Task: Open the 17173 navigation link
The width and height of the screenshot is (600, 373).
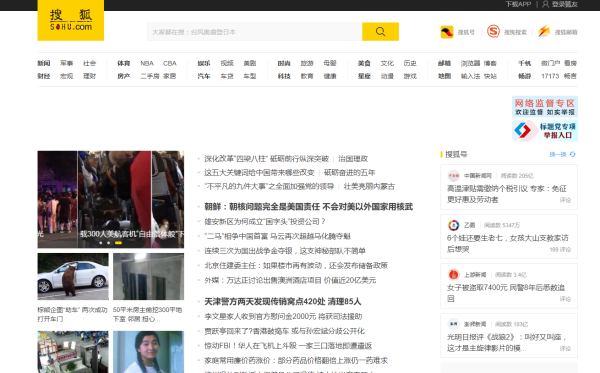Action: (550, 76)
